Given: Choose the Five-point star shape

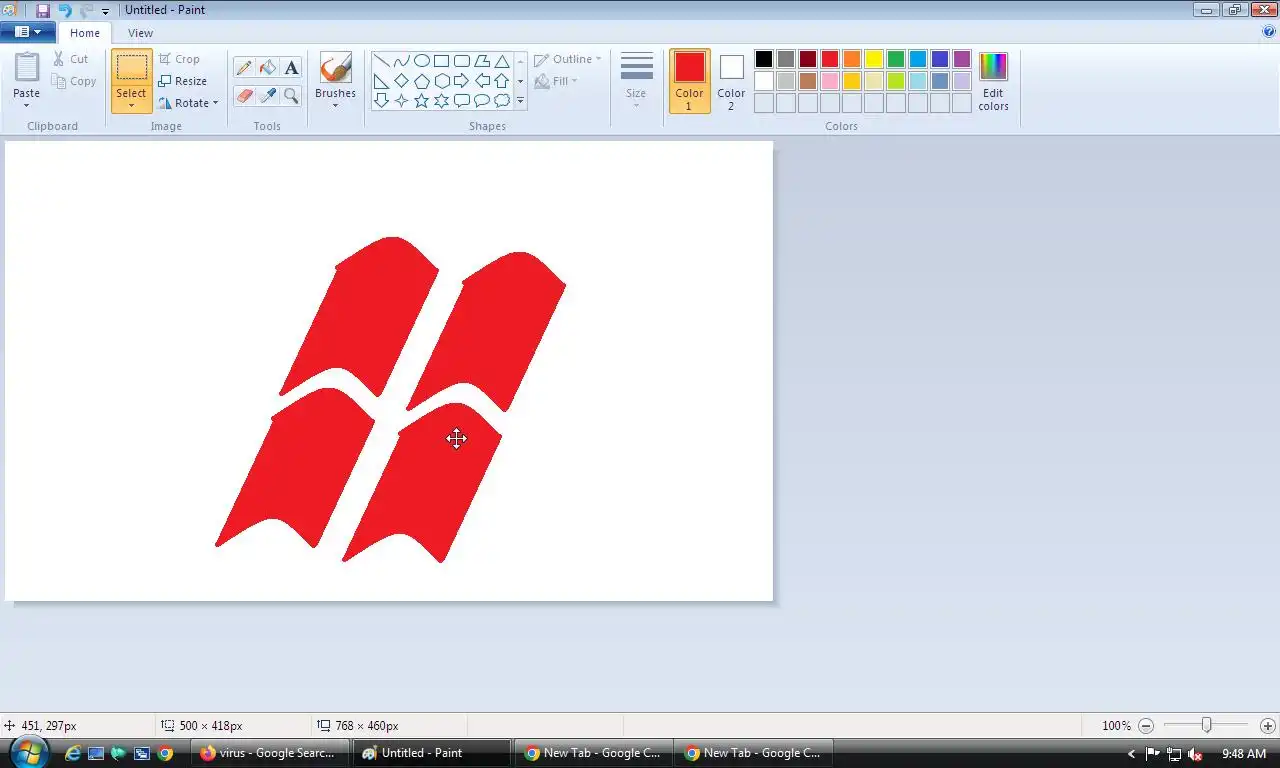Looking at the screenshot, I should (x=421, y=101).
